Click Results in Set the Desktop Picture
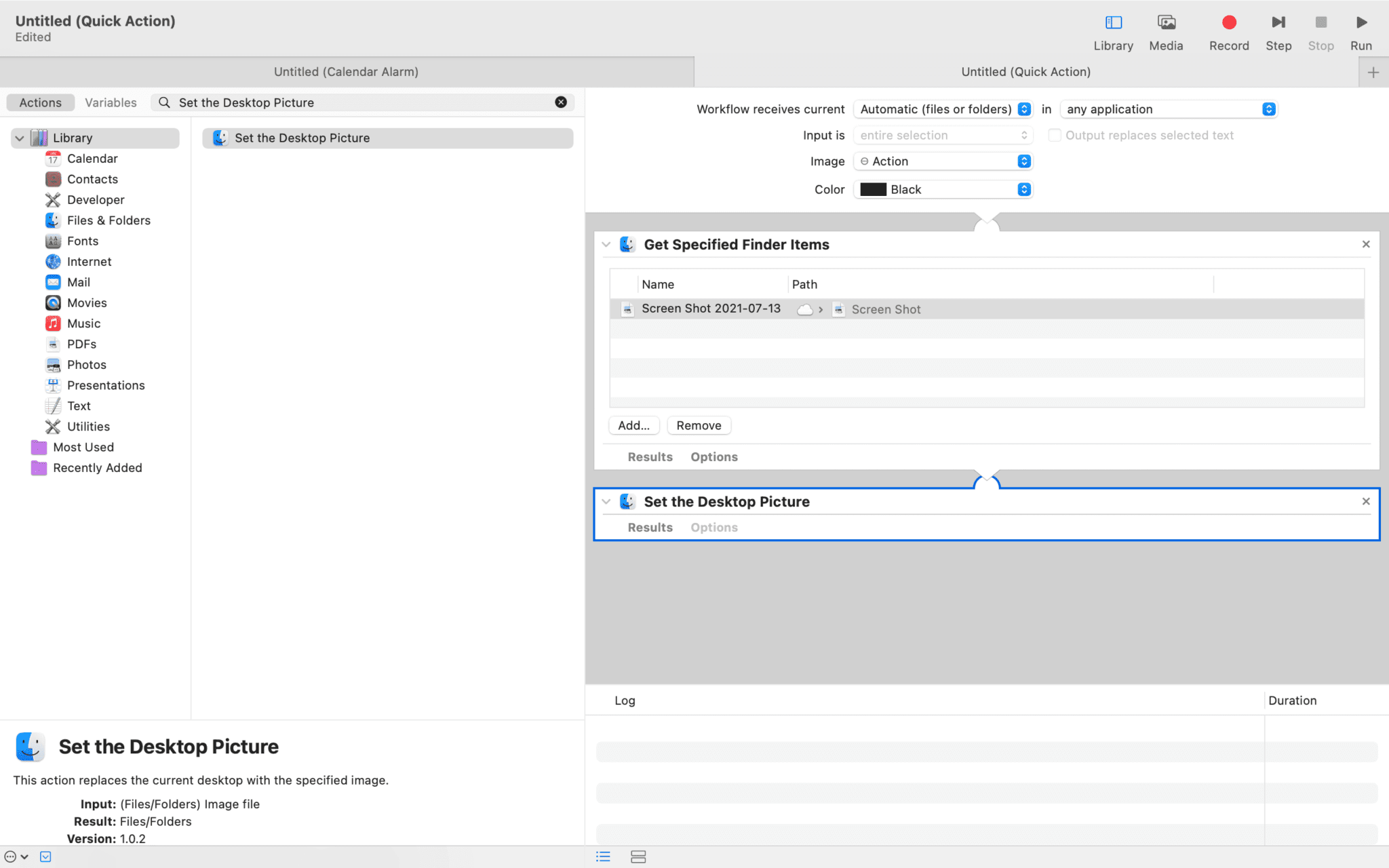Viewport: 1389px width, 868px height. tap(649, 527)
